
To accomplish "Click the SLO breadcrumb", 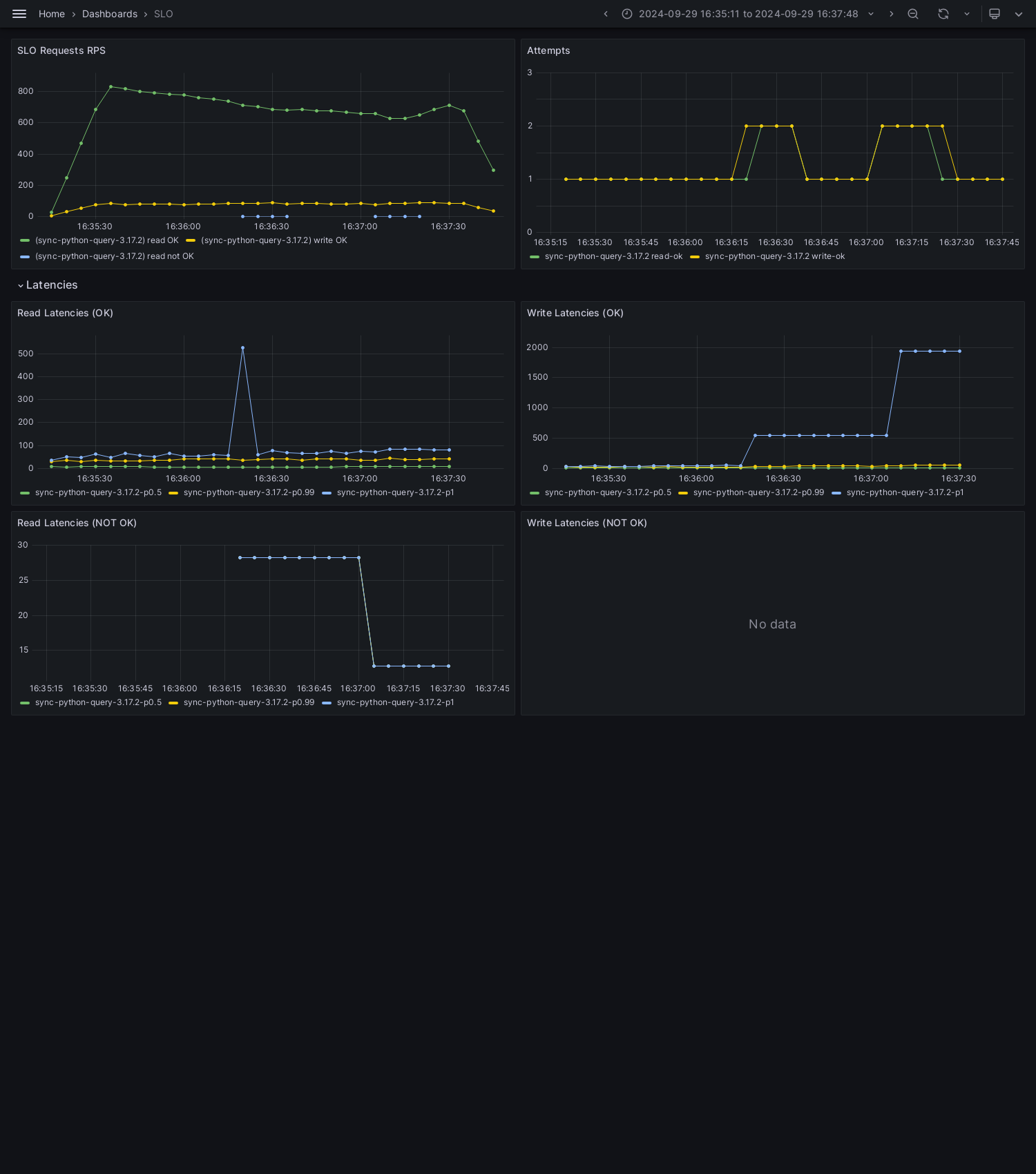I will click(x=164, y=14).
